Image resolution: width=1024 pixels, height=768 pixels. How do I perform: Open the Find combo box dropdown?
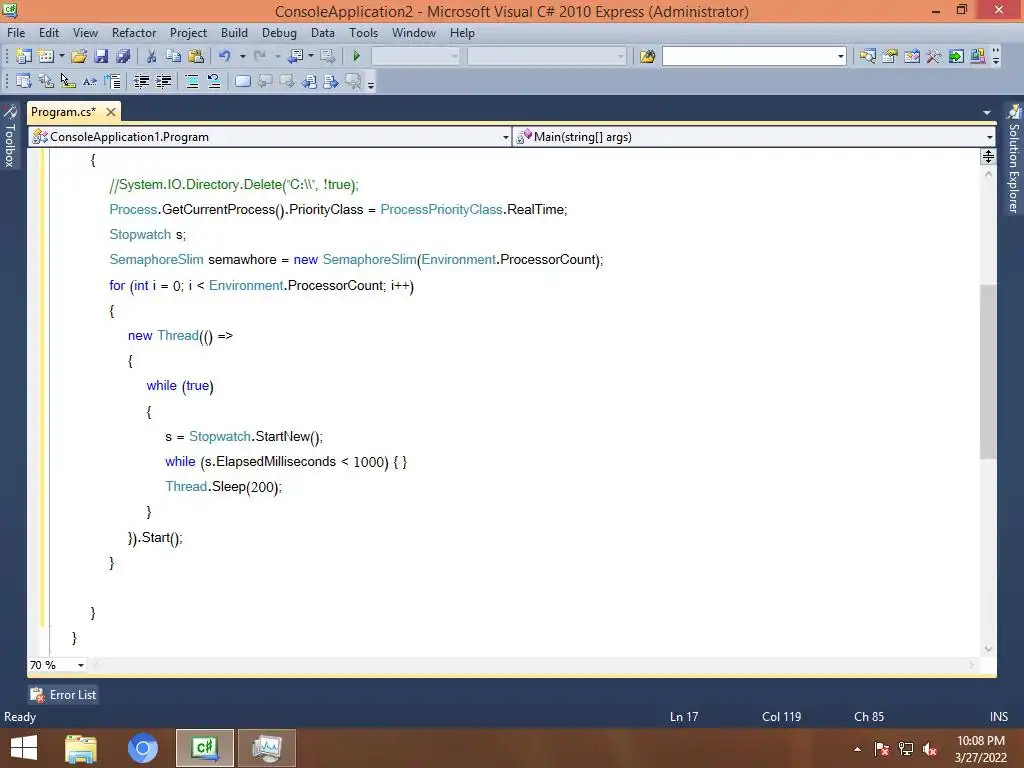coord(840,57)
